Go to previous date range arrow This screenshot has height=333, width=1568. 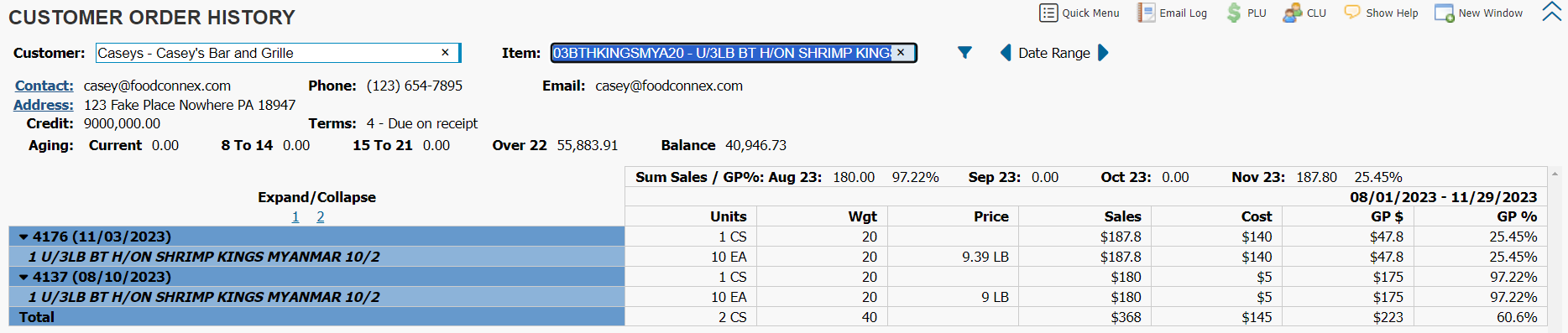[1006, 53]
